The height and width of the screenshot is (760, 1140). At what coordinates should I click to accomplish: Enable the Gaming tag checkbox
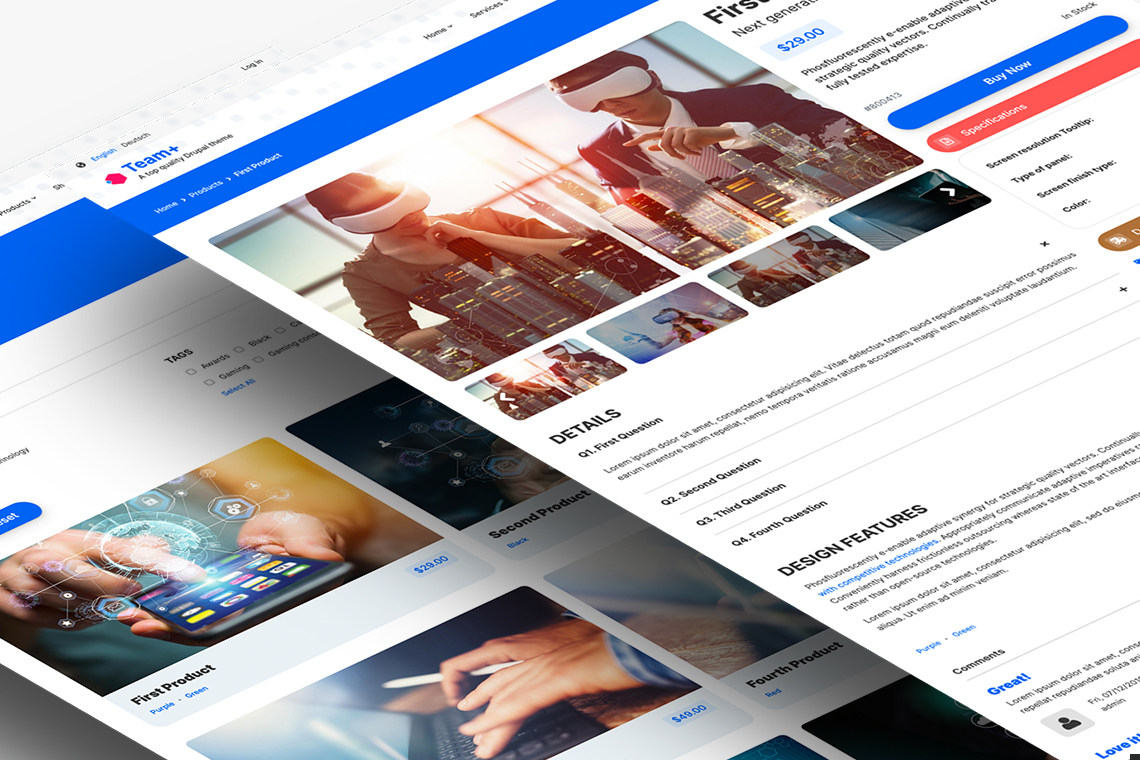click(208, 380)
